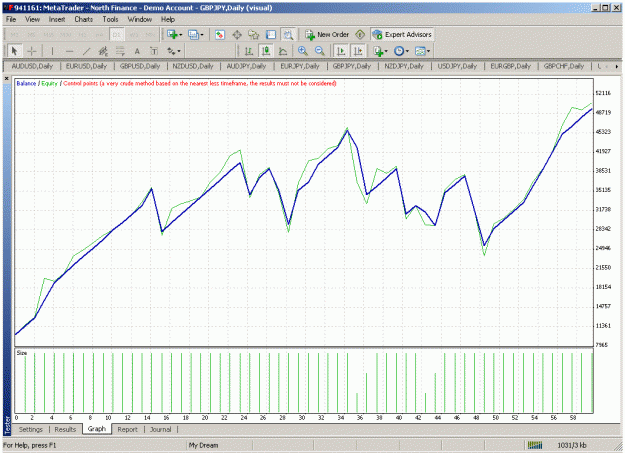The image size is (625, 453).
Task: Select the equidistant channel tool
Action: tap(103, 51)
